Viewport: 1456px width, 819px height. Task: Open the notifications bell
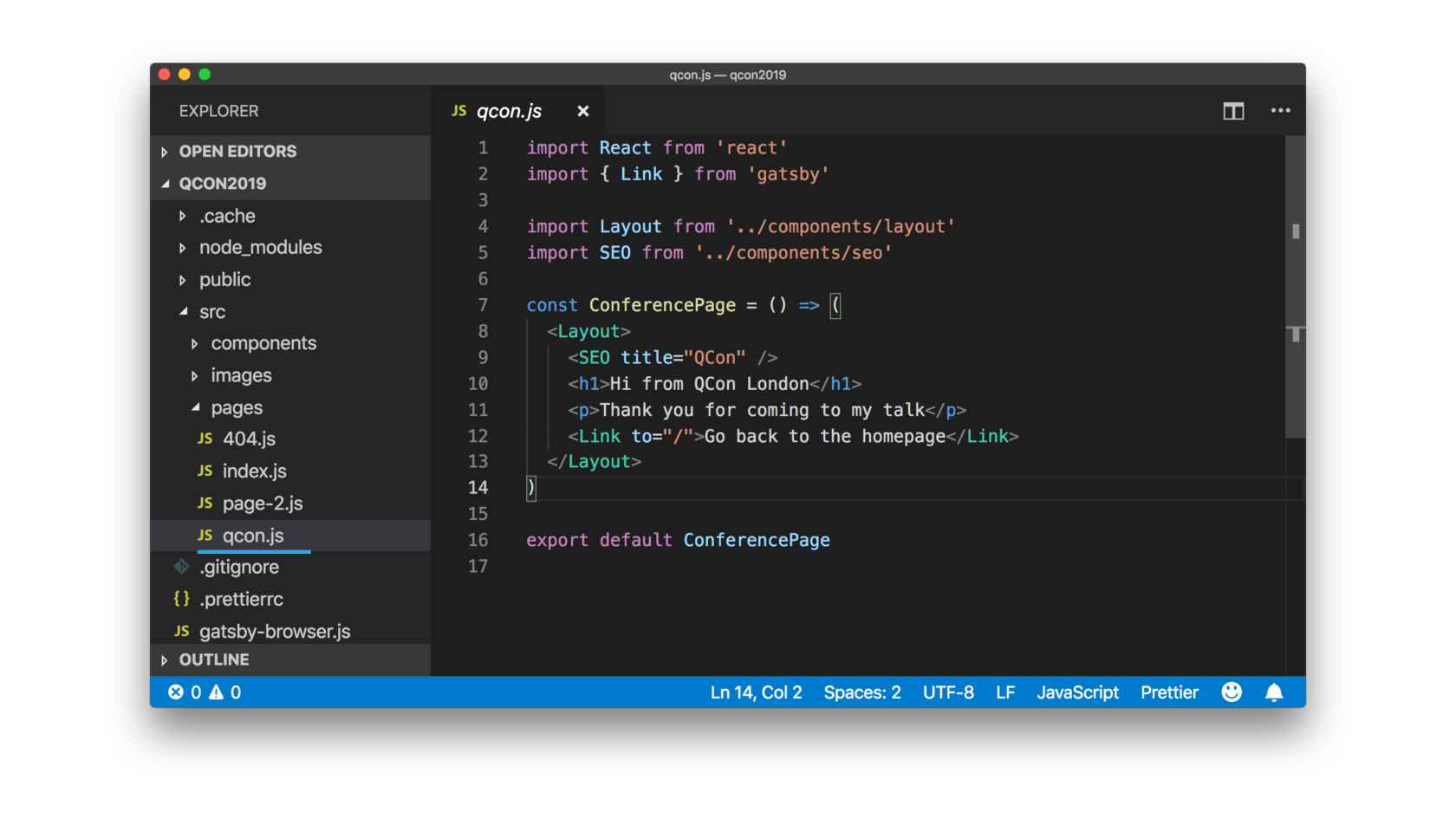coord(1274,692)
